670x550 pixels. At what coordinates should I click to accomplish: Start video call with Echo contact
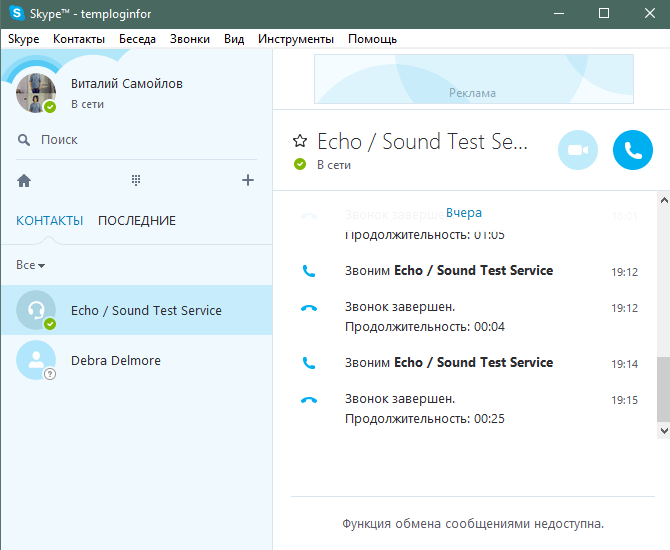[578, 150]
